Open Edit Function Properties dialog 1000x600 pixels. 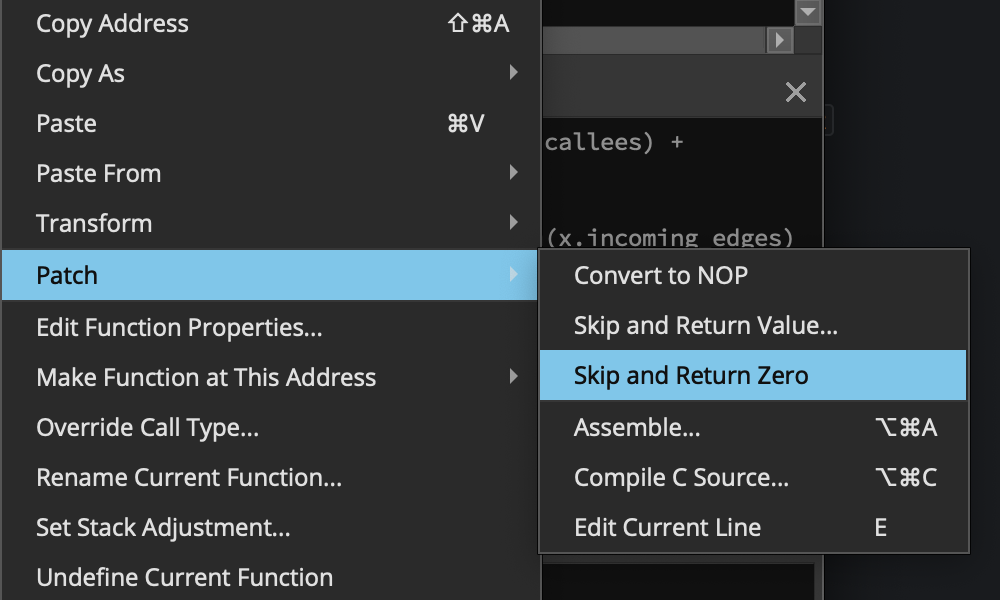(179, 327)
